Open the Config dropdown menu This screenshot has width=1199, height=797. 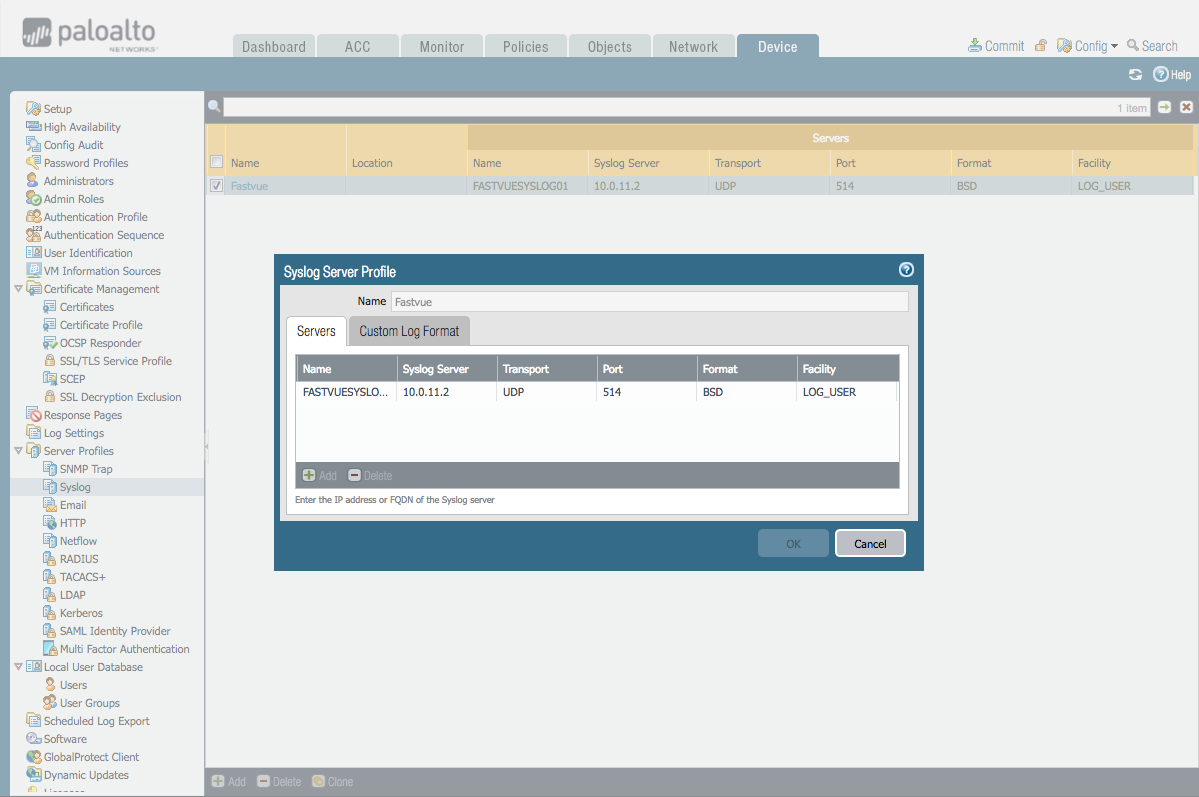(x=1087, y=45)
